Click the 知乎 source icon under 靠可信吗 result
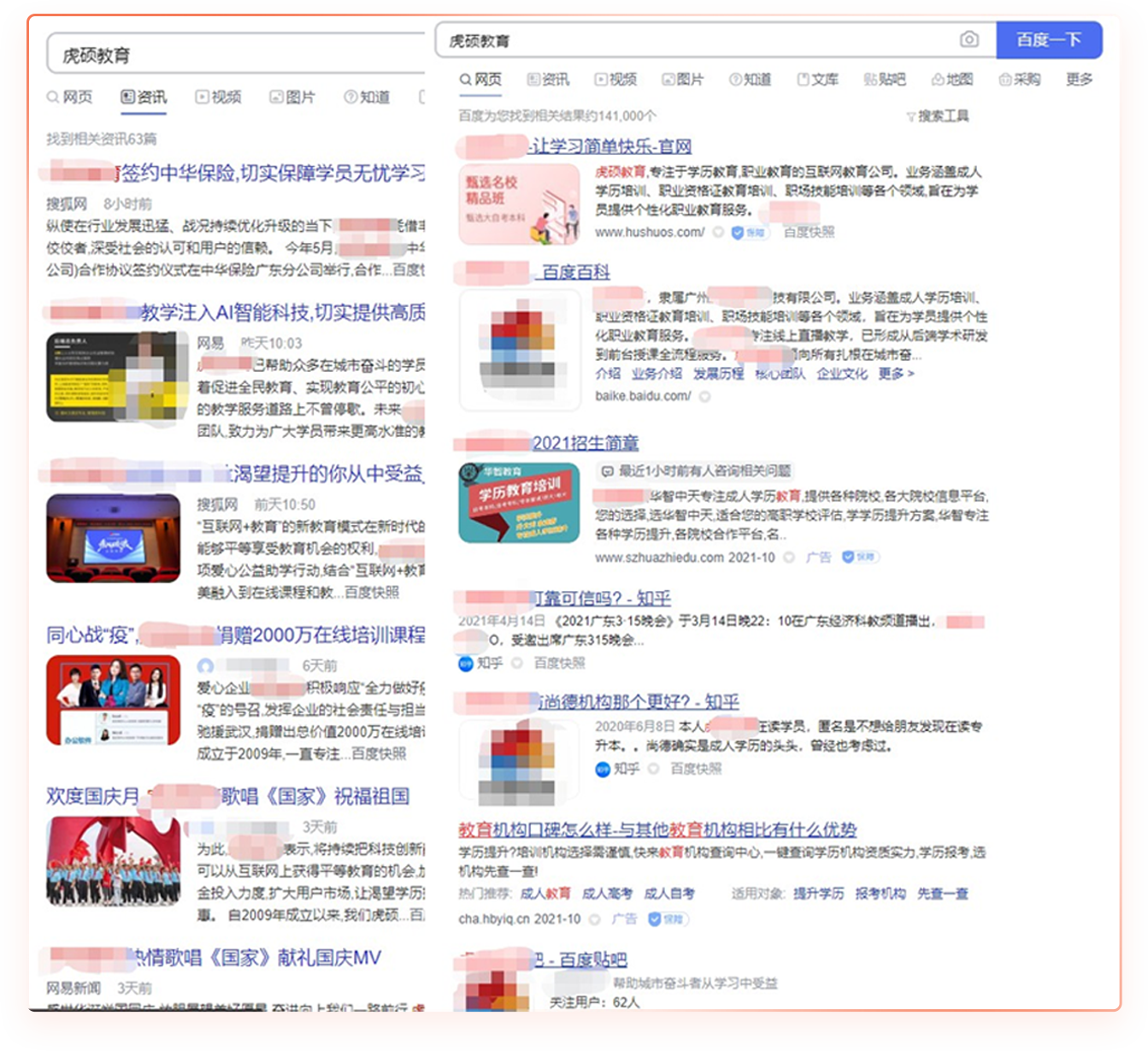 tap(466, 664)
